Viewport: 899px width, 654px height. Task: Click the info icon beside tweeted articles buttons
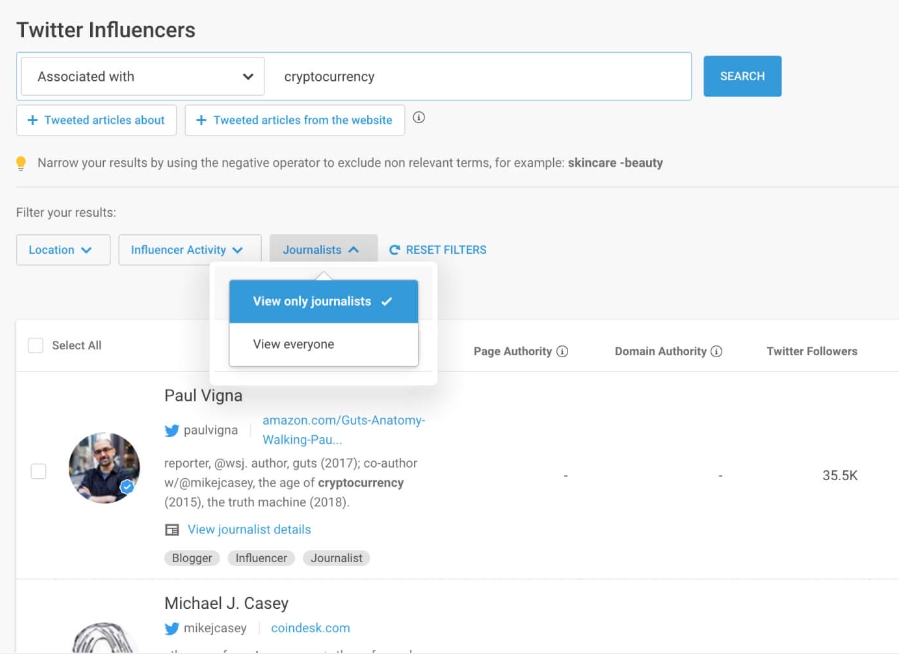(x=419, y=118)
